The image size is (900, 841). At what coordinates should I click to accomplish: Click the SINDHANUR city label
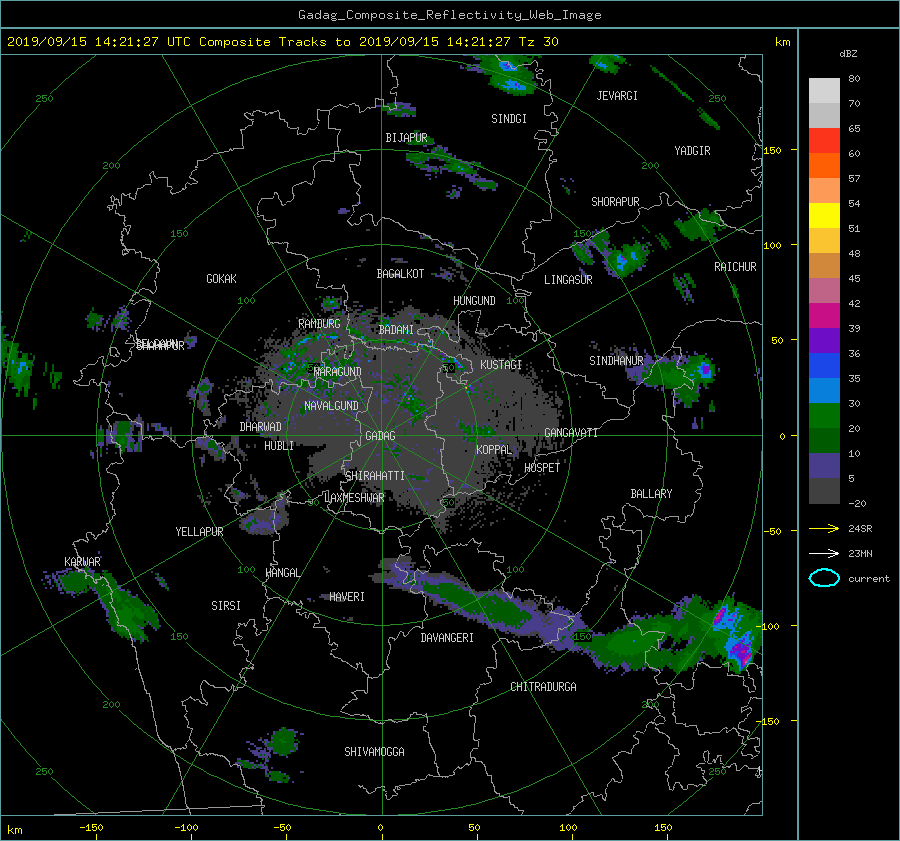point(616,361)
